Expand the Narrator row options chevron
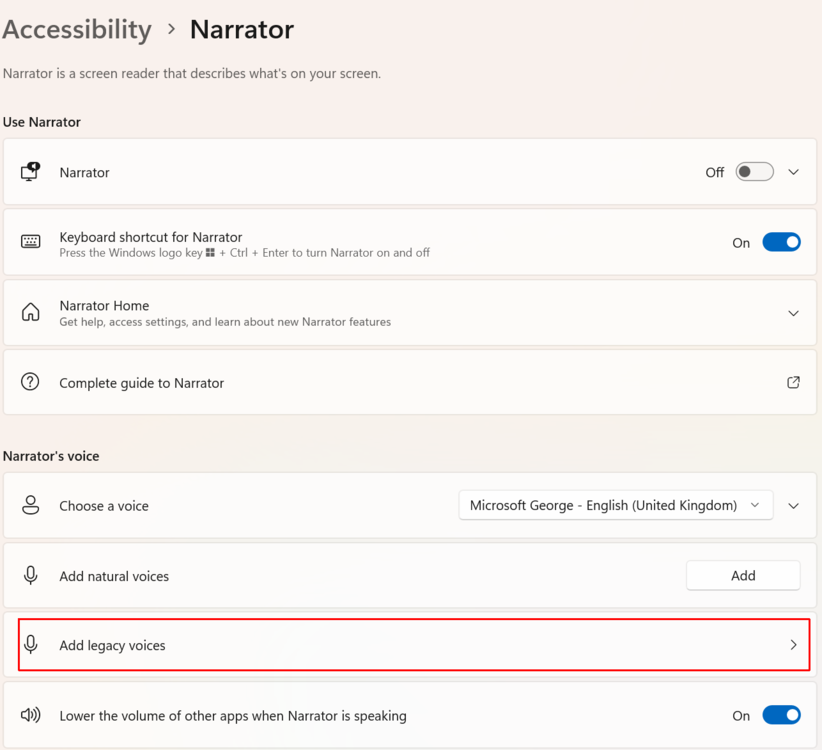The height and width of the screenshot is (750, 822). point(793,172)
